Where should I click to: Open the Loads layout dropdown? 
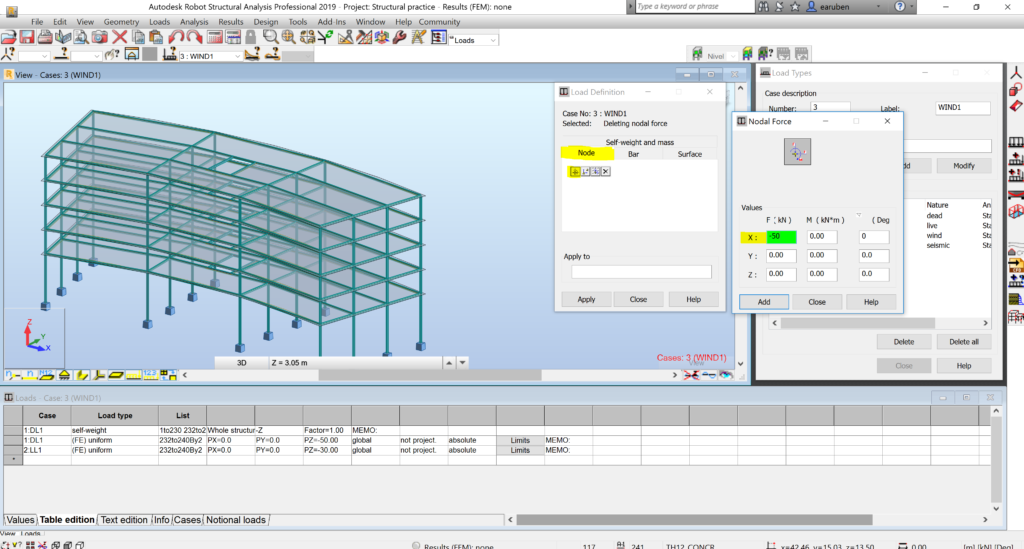tap(492, 40)
